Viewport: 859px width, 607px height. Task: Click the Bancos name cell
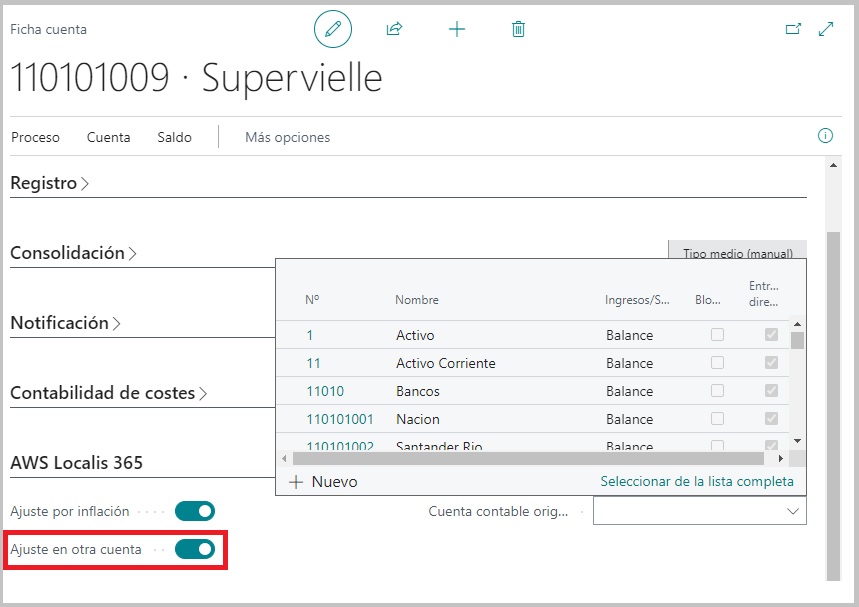coord(417,391)
